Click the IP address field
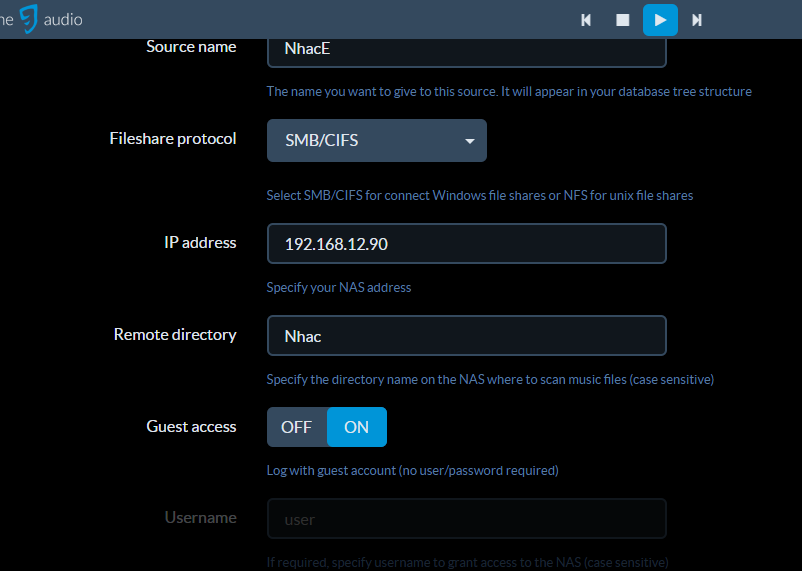802x571 pixels. click(466, 244)
